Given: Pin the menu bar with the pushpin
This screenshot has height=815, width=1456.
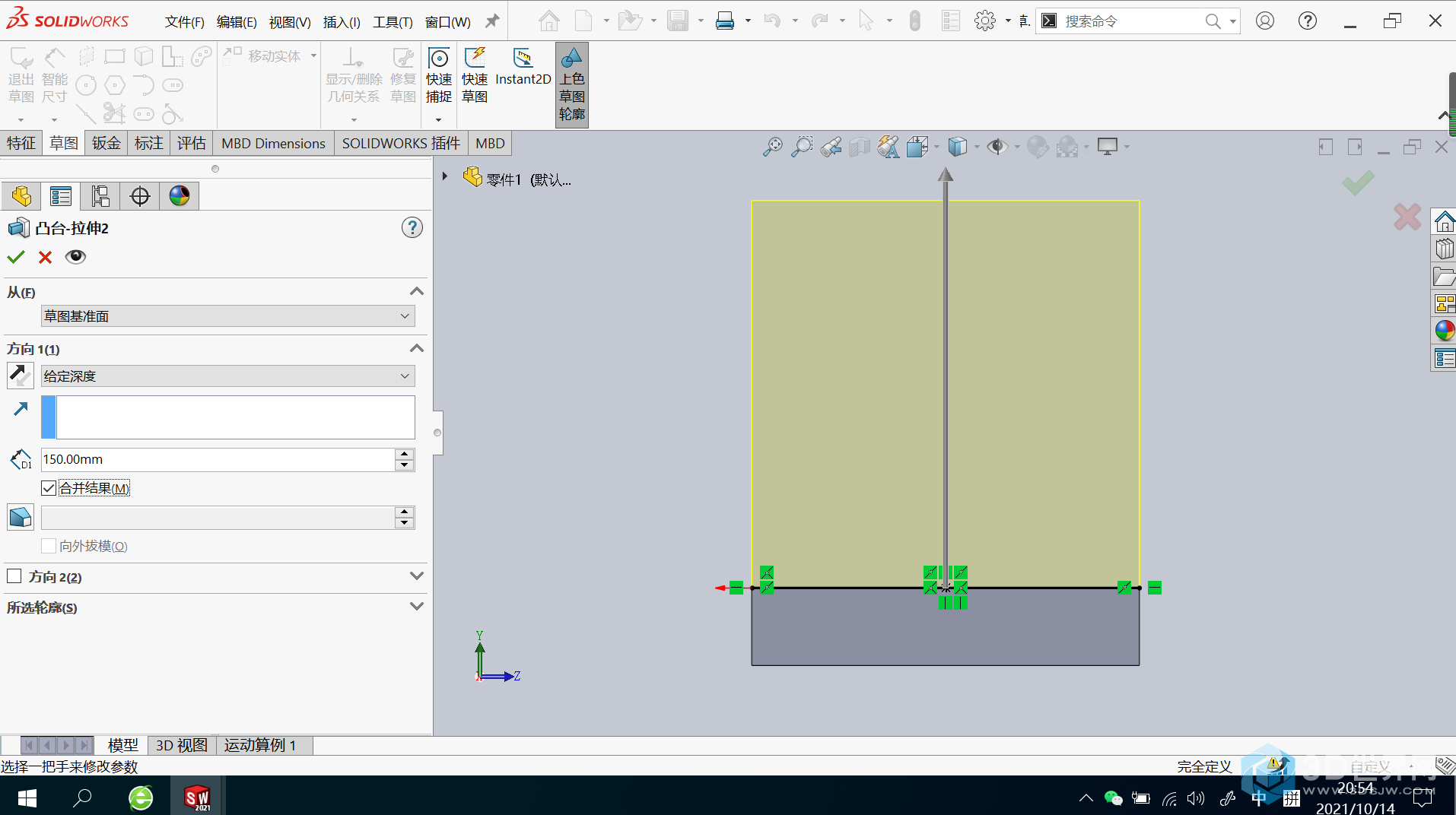Looking at the screenshot, I should tap(492, 21).
